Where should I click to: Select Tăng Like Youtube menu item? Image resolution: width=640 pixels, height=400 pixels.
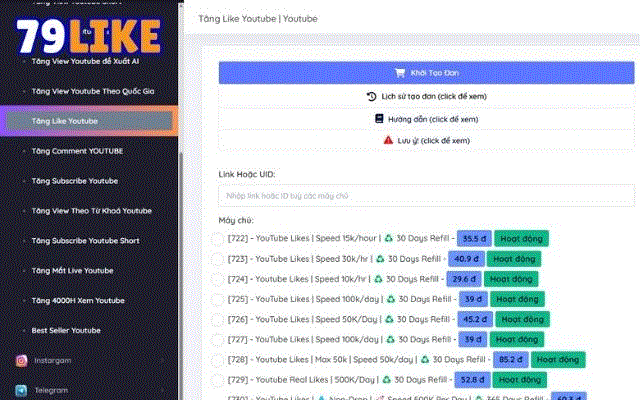tap(89, 121)
